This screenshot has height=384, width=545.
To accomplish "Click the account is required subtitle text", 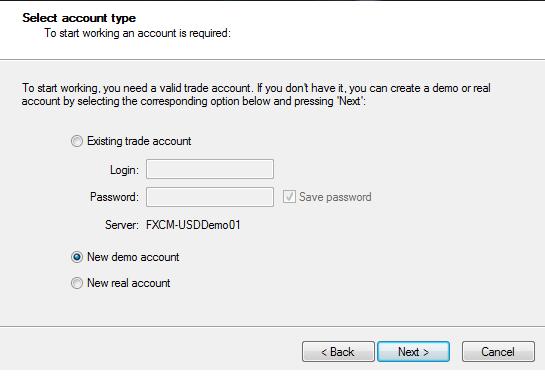I will [x=138, y=33].
